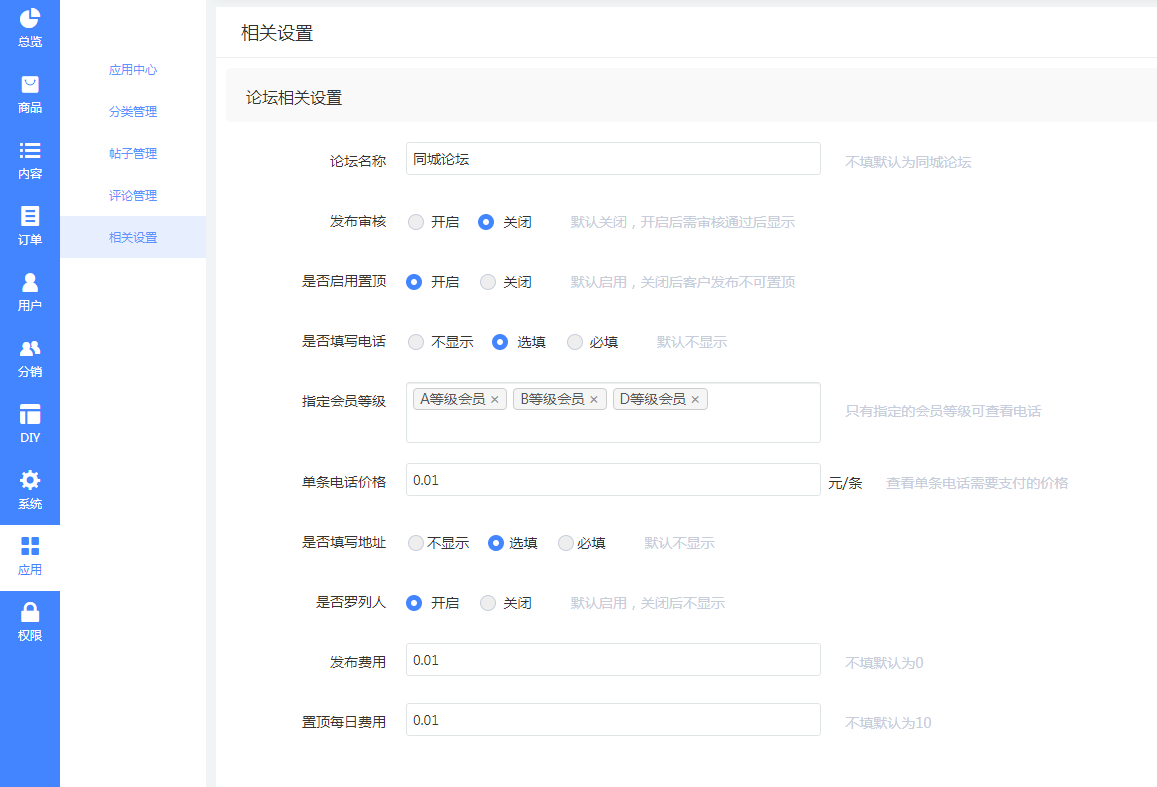This screenshot has width=1157, height=787.
Task: Click the 是否罗列人 field label
Action: tap(351, 603)
